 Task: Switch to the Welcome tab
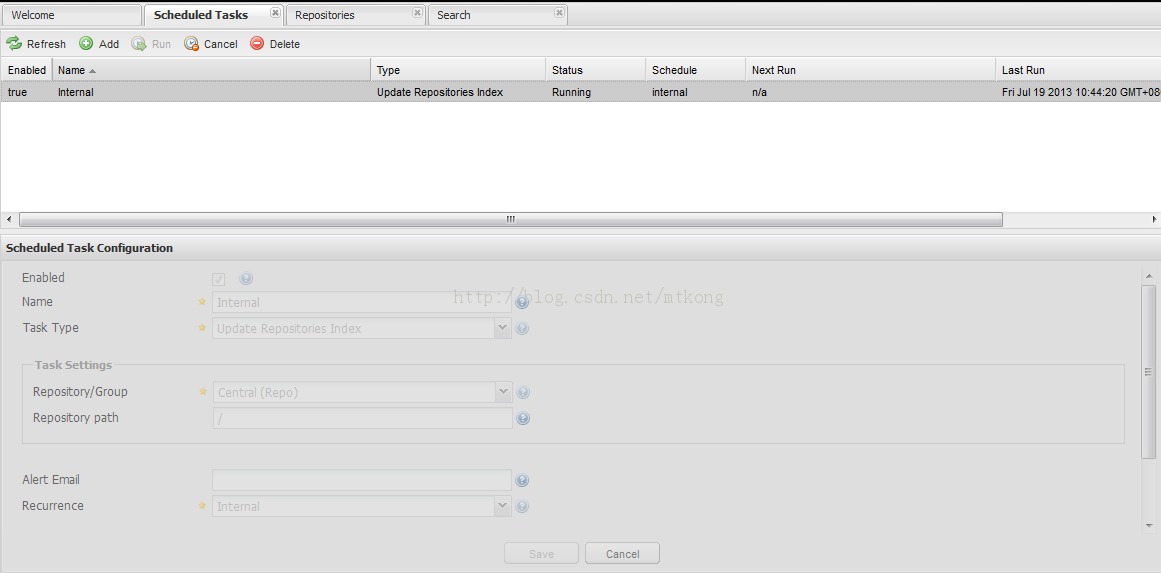[x=70, y=15]
